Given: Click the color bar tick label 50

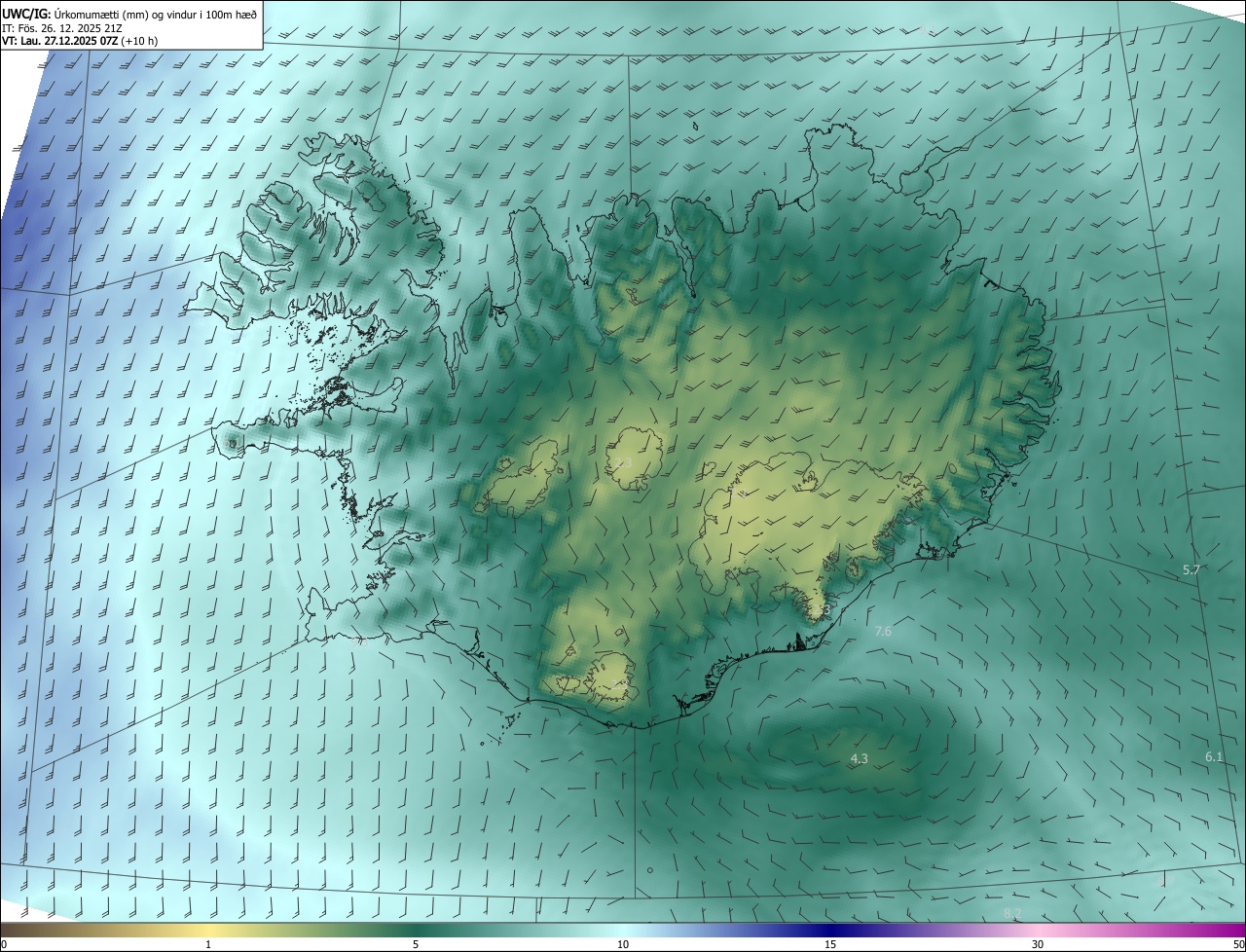Looking at the screenshot, I should (1238, 945).
